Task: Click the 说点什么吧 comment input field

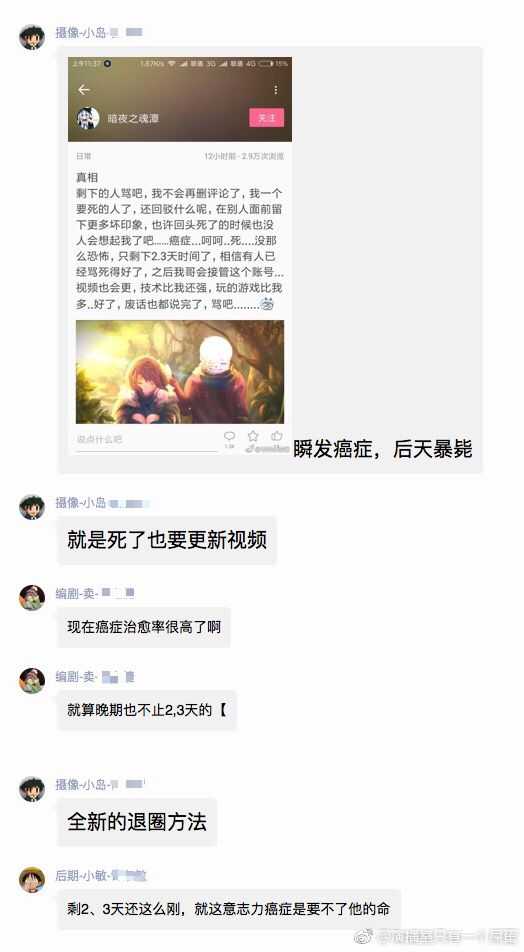Action: [146, 440]
